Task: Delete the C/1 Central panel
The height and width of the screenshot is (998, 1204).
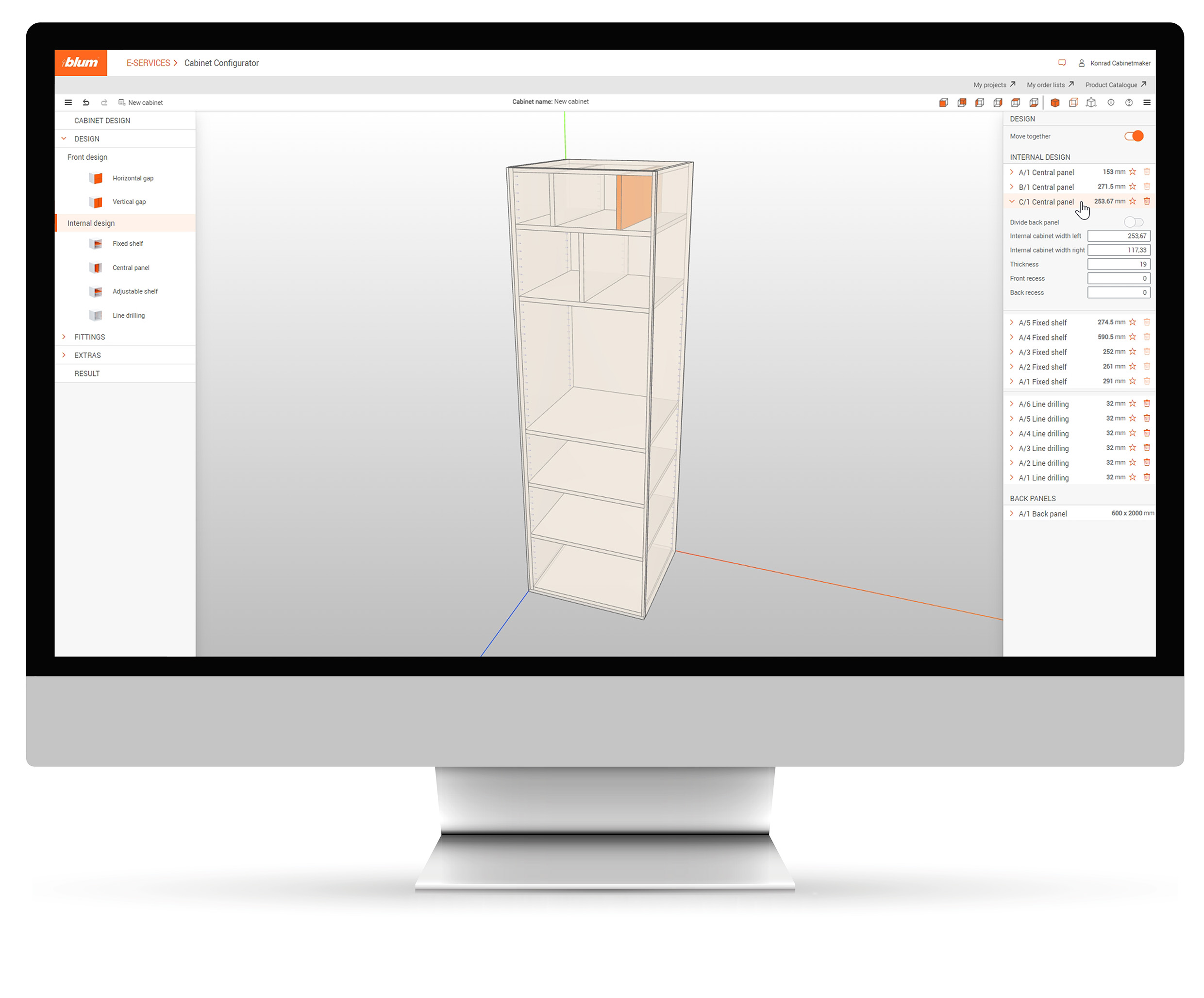Action: (x=1147, y=202)
